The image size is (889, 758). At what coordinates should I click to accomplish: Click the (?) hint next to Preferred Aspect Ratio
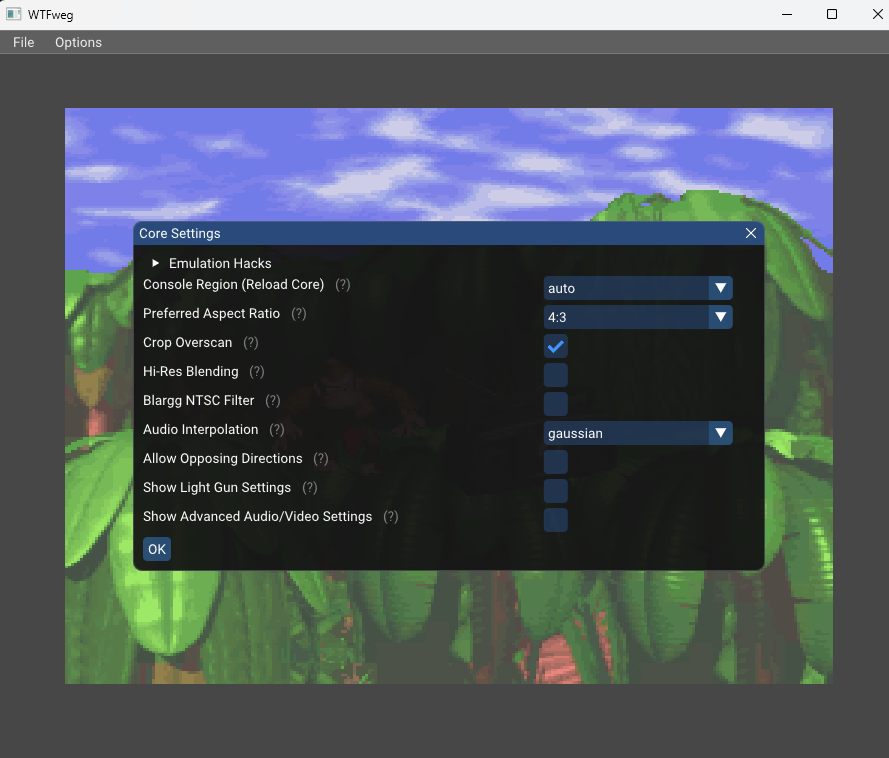click(298, 314)
